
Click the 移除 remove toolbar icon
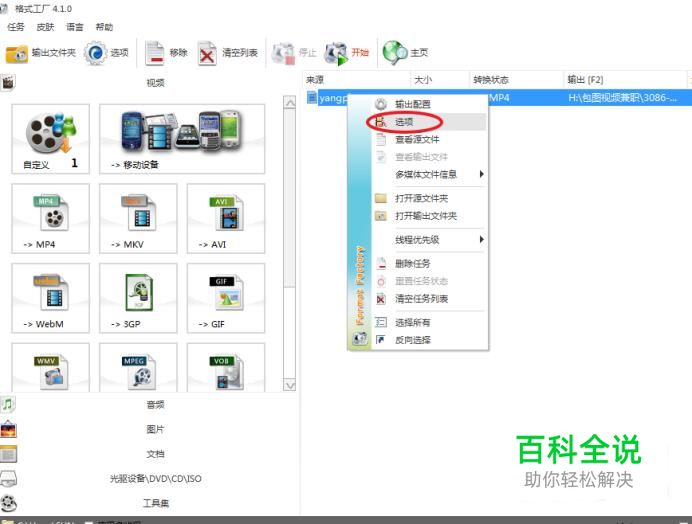154,53
